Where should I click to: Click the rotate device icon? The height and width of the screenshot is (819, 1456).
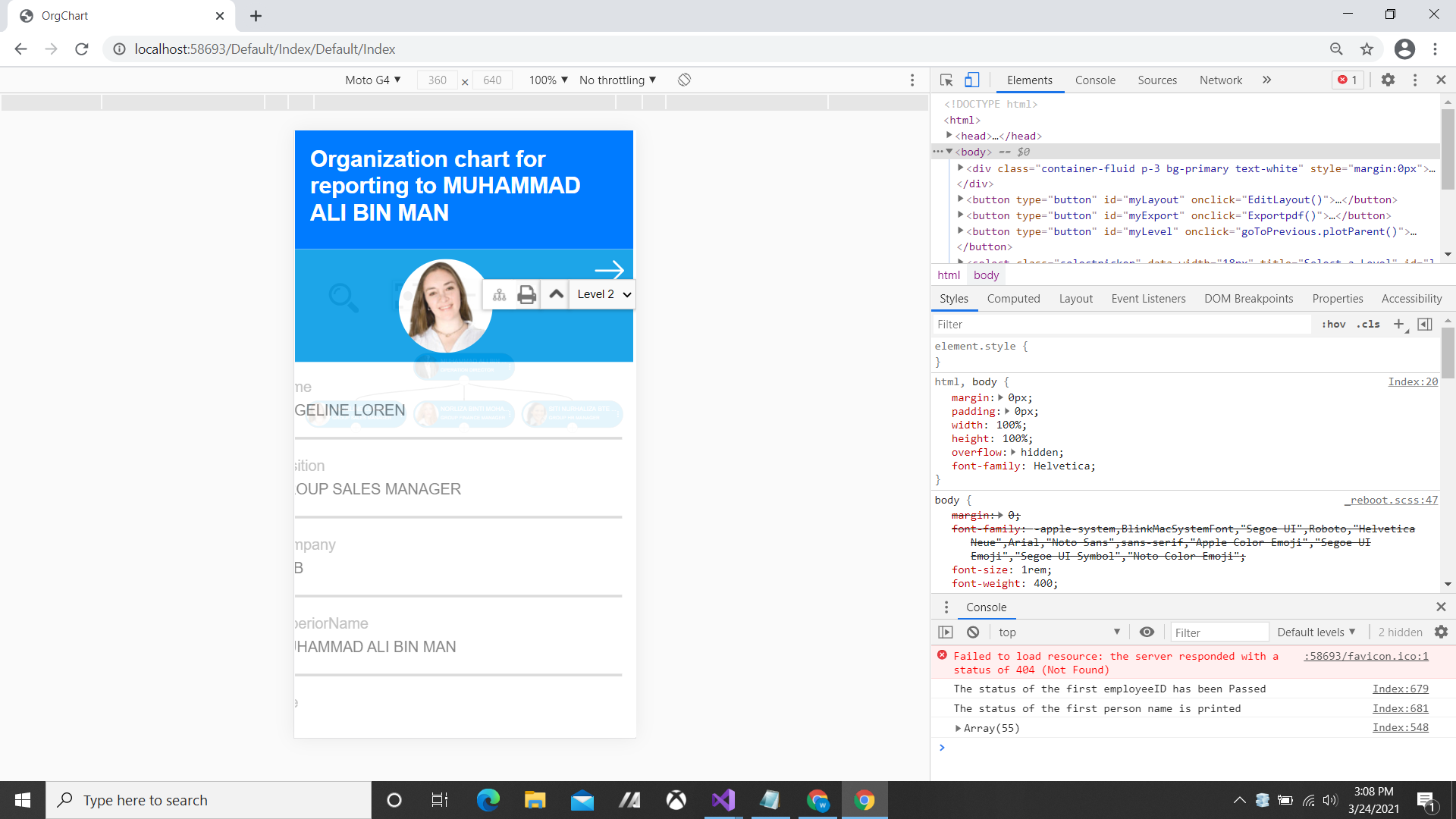684,80
